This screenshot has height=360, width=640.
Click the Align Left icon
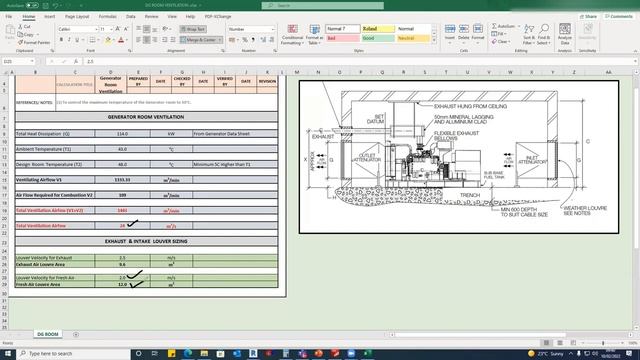point(138,40)
